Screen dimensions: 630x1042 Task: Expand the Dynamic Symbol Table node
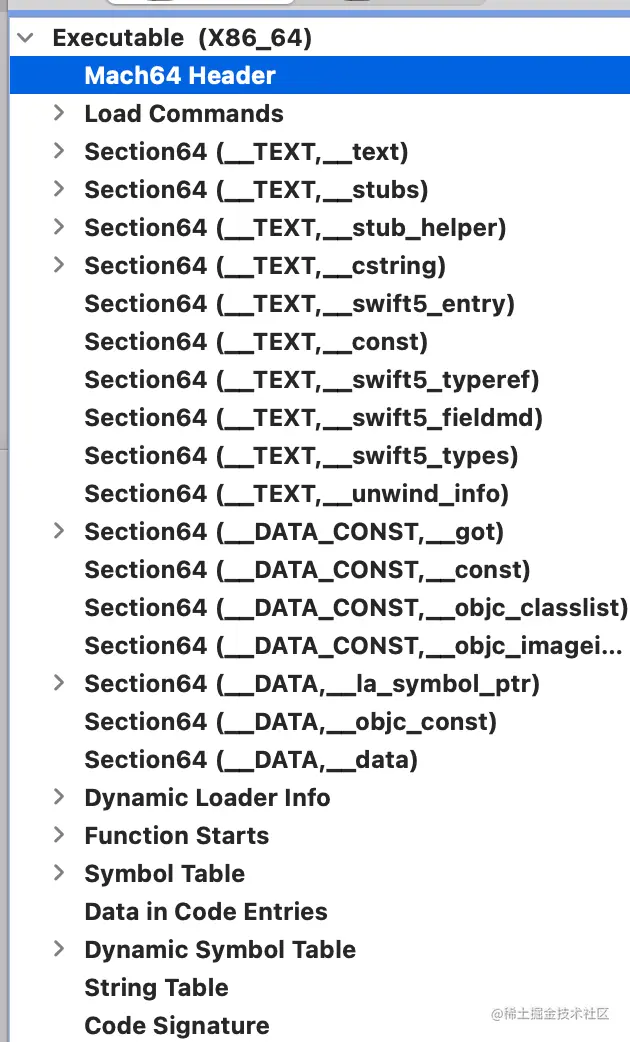pyautogui.click(x=59, y=949)
